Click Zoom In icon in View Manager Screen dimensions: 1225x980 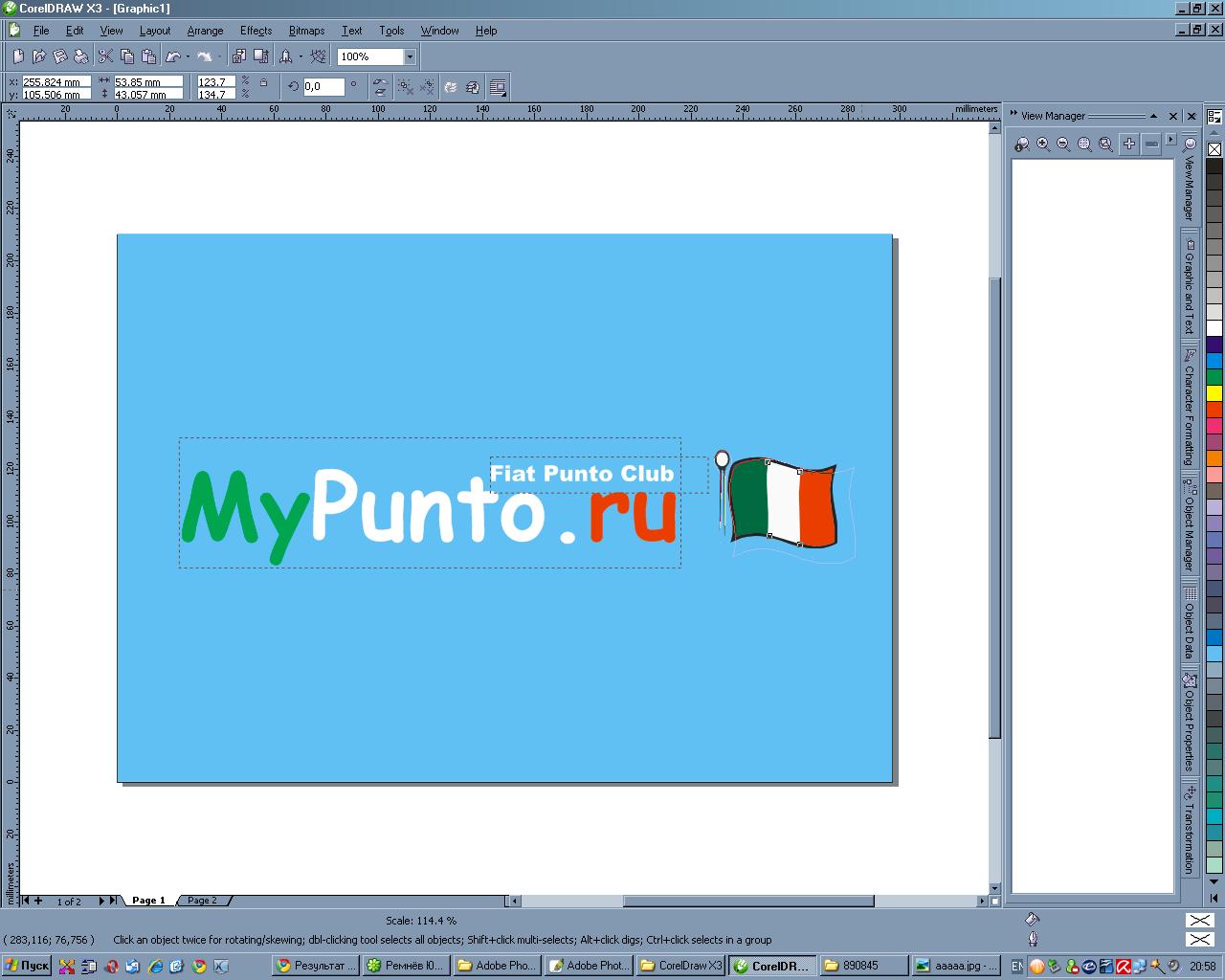point(1043,145)
